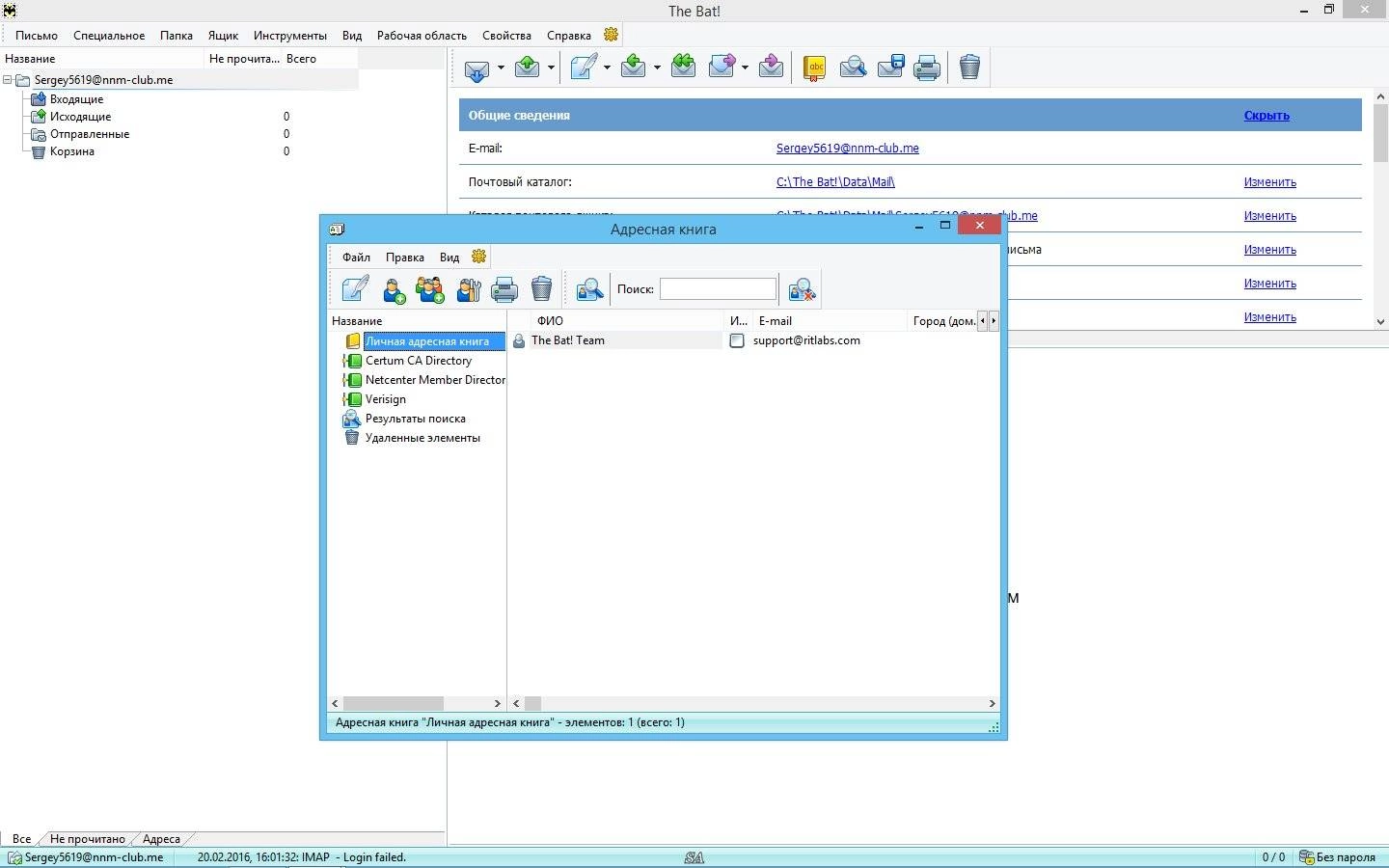Add a new contact group in Address book

430,289
